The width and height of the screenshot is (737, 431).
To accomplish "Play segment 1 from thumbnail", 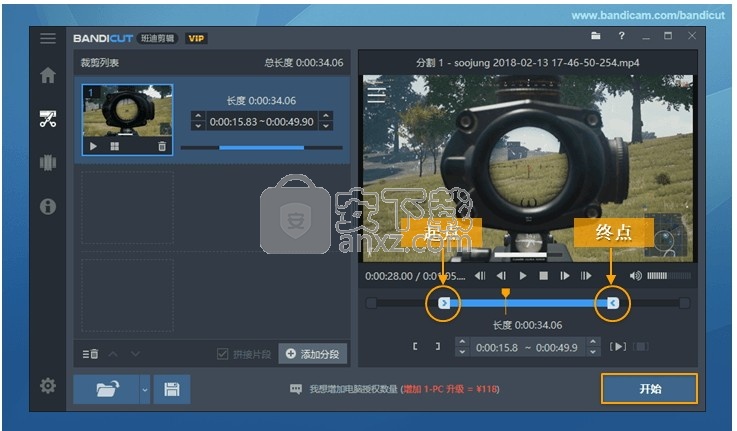I will click(x=93, y=147).
